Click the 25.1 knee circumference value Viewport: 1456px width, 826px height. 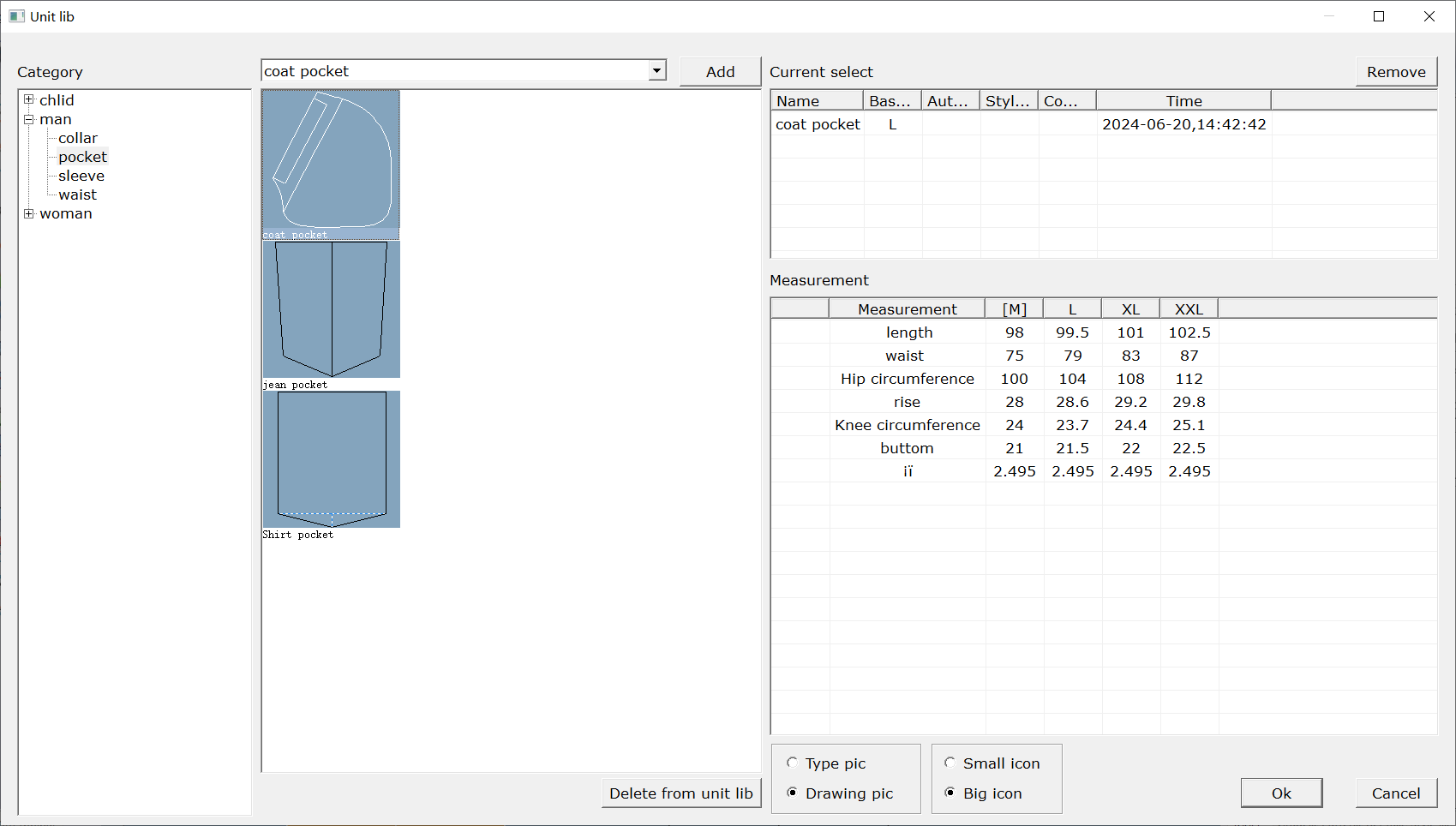click(x=1189, y=425)
